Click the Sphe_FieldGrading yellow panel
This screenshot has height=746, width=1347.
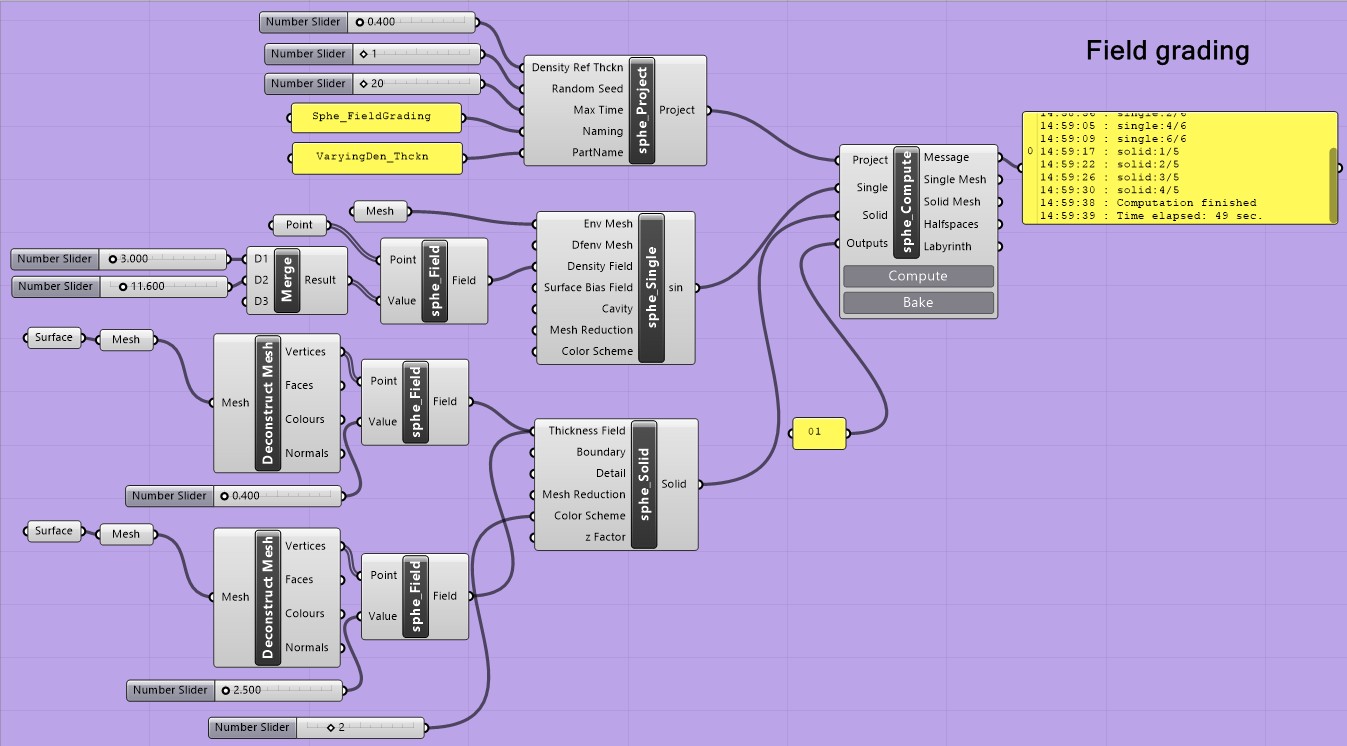376,117
